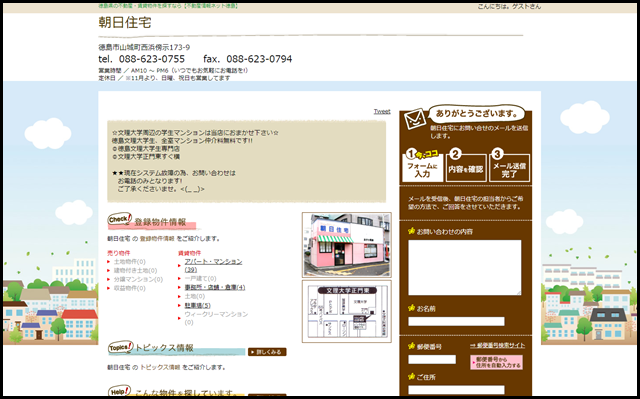640x399 pixels.
Task: Click the Help! badge icon
Action: [120, 391]
